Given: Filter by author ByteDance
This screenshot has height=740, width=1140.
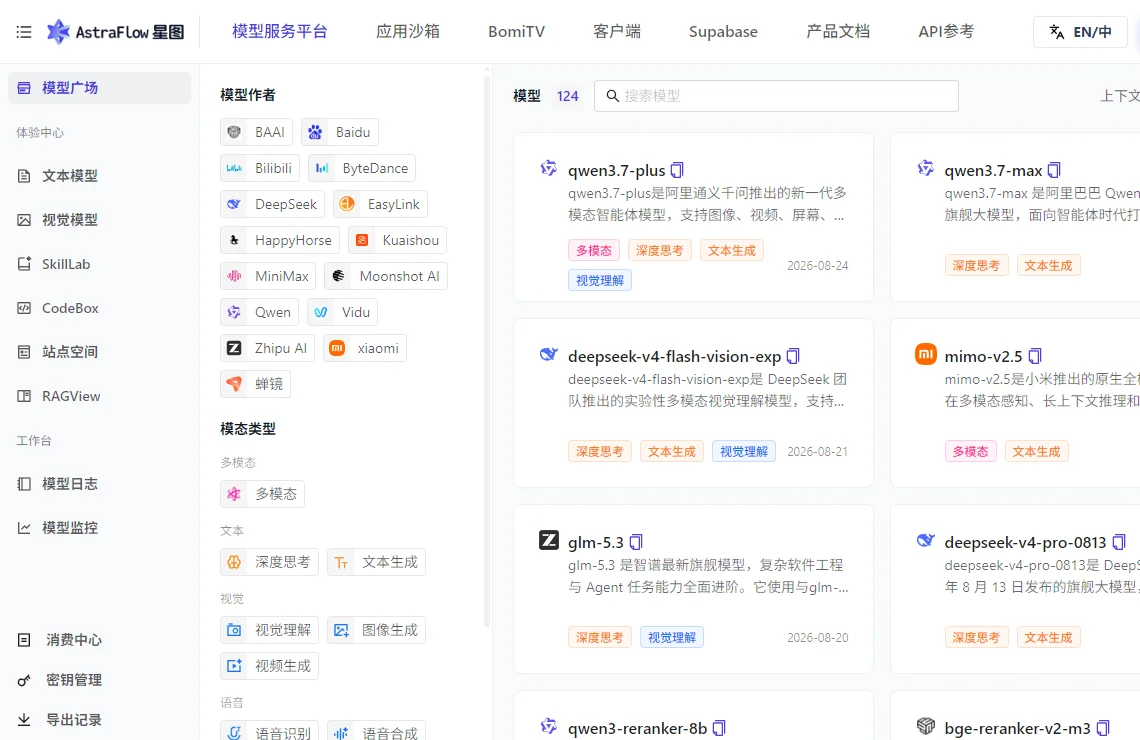Looking at the screenshot, I should (x=361, y=168).
